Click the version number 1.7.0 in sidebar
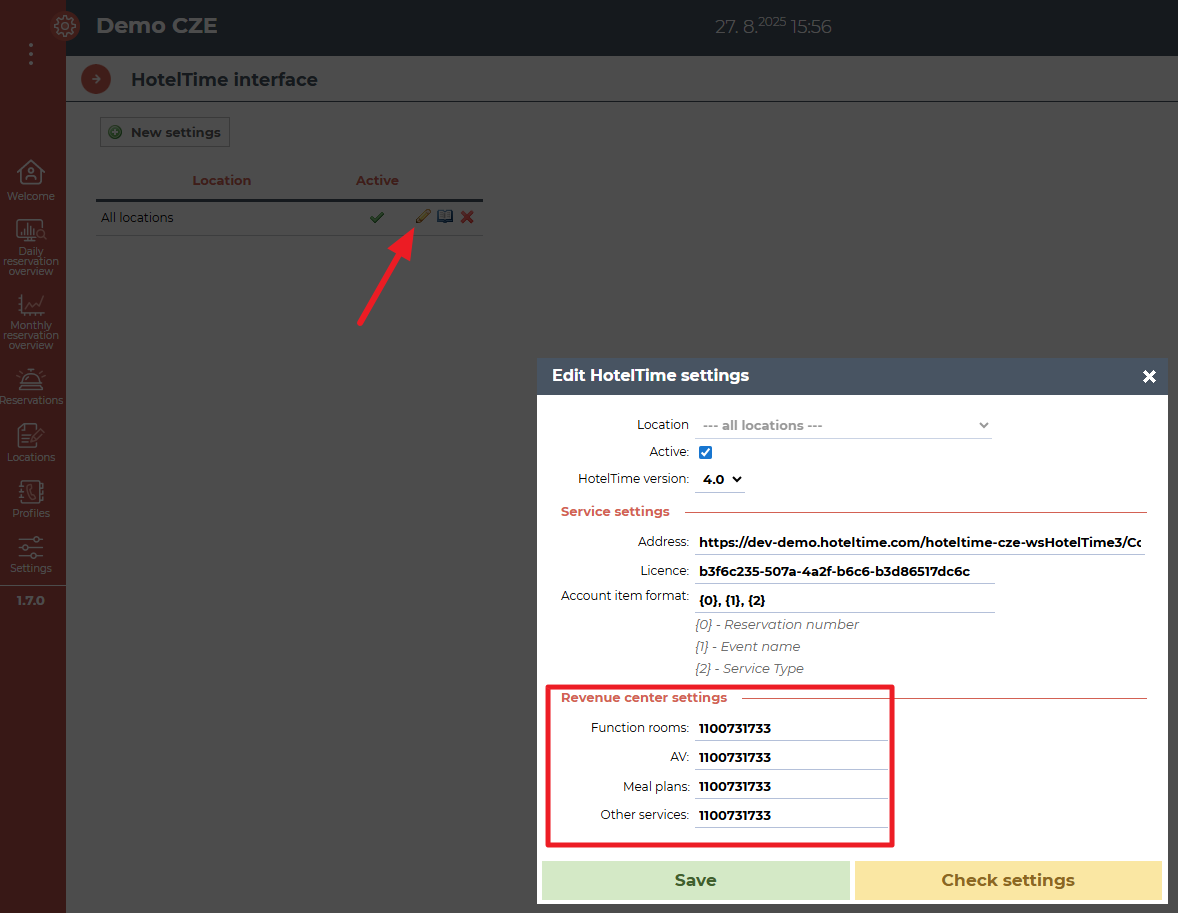The image size is (1178, 913). (31, 600)
